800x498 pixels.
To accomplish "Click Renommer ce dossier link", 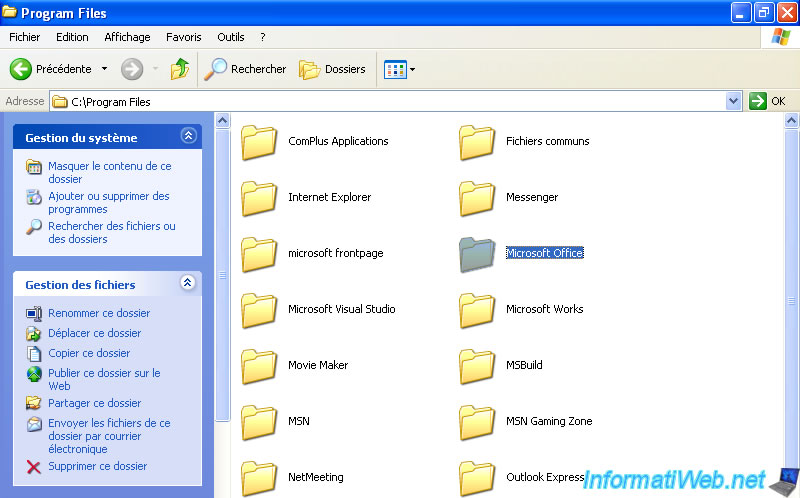I will [99, 313].
